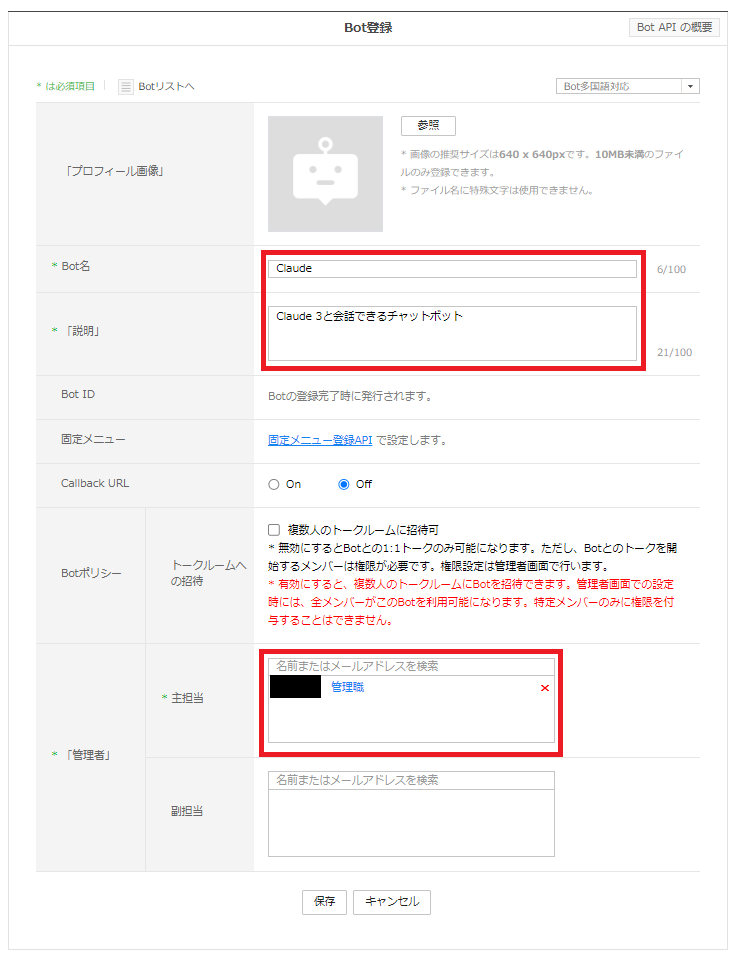Image resolution: width=732 pixels, height=957 pixels.
Task: Open the 固定メニュー登録API link
Action: tap(320, 440)
